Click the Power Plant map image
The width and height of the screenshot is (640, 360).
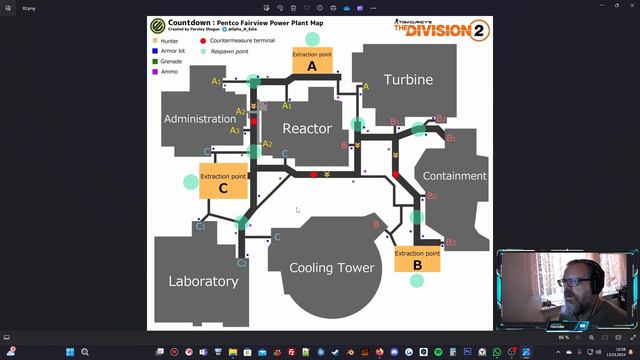tap(320, 173)
